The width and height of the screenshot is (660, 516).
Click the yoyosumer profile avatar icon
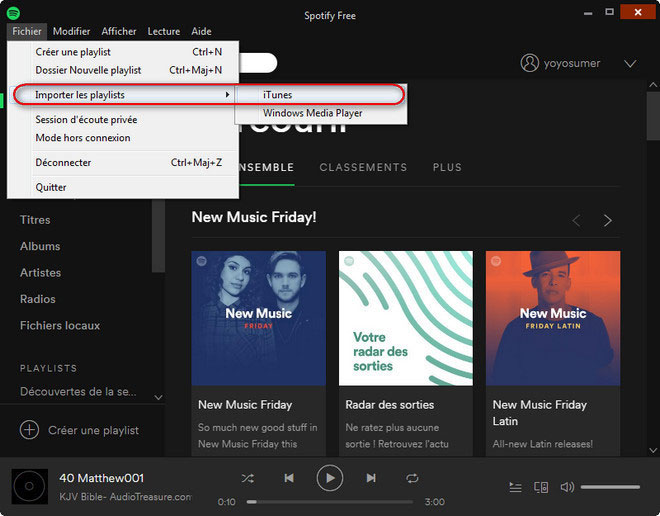530,63
